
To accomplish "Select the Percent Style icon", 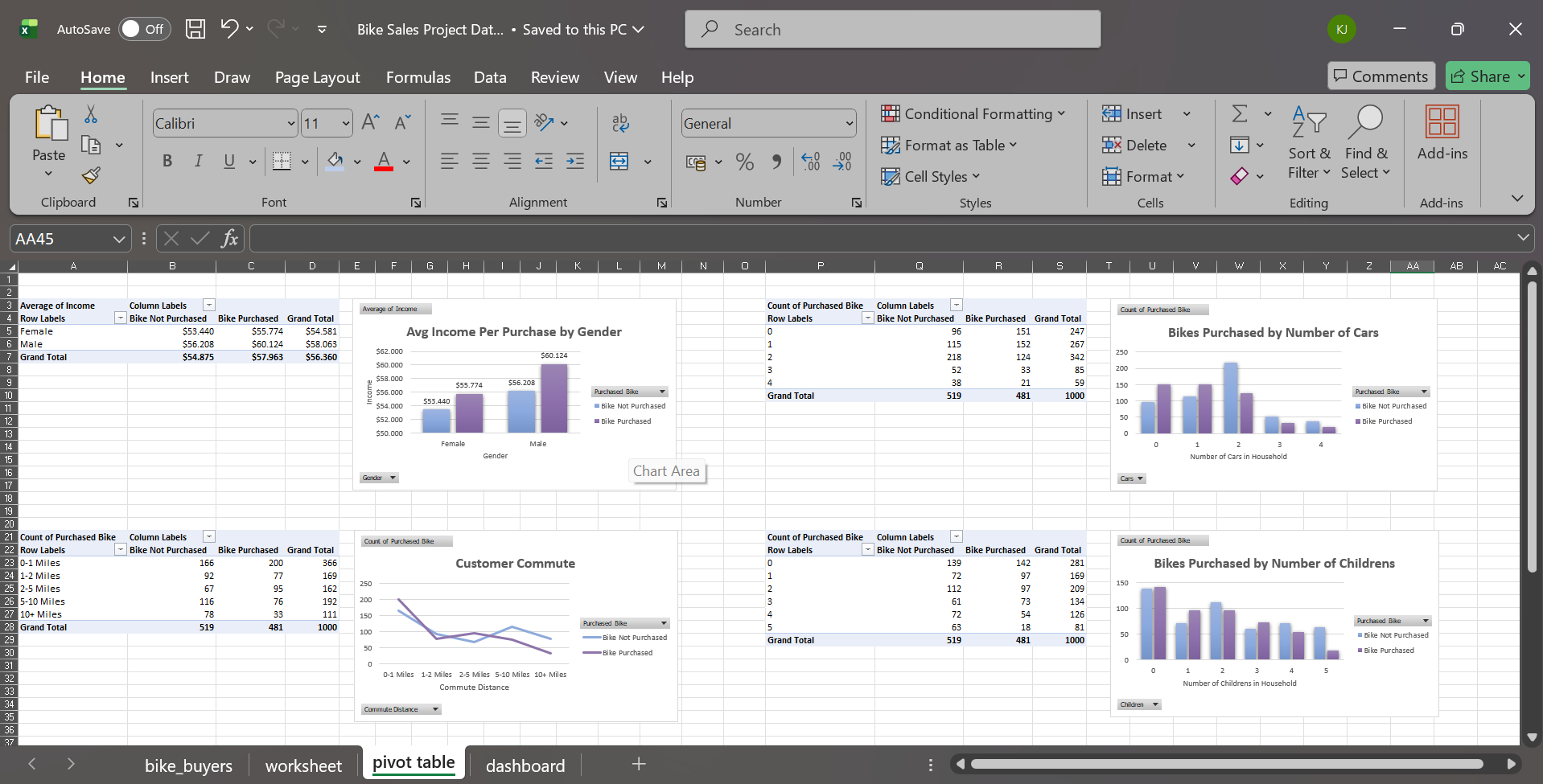I will click(744, 161).
